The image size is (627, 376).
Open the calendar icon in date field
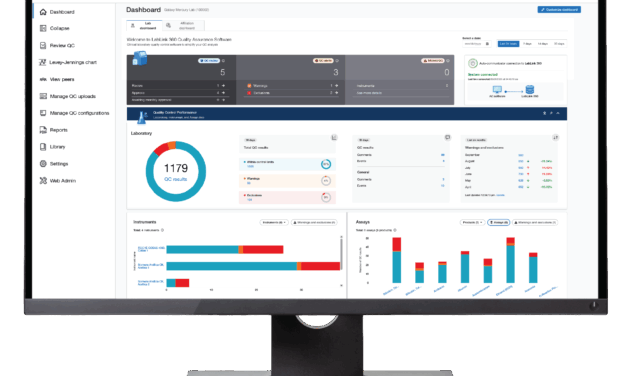coord(487,44)
